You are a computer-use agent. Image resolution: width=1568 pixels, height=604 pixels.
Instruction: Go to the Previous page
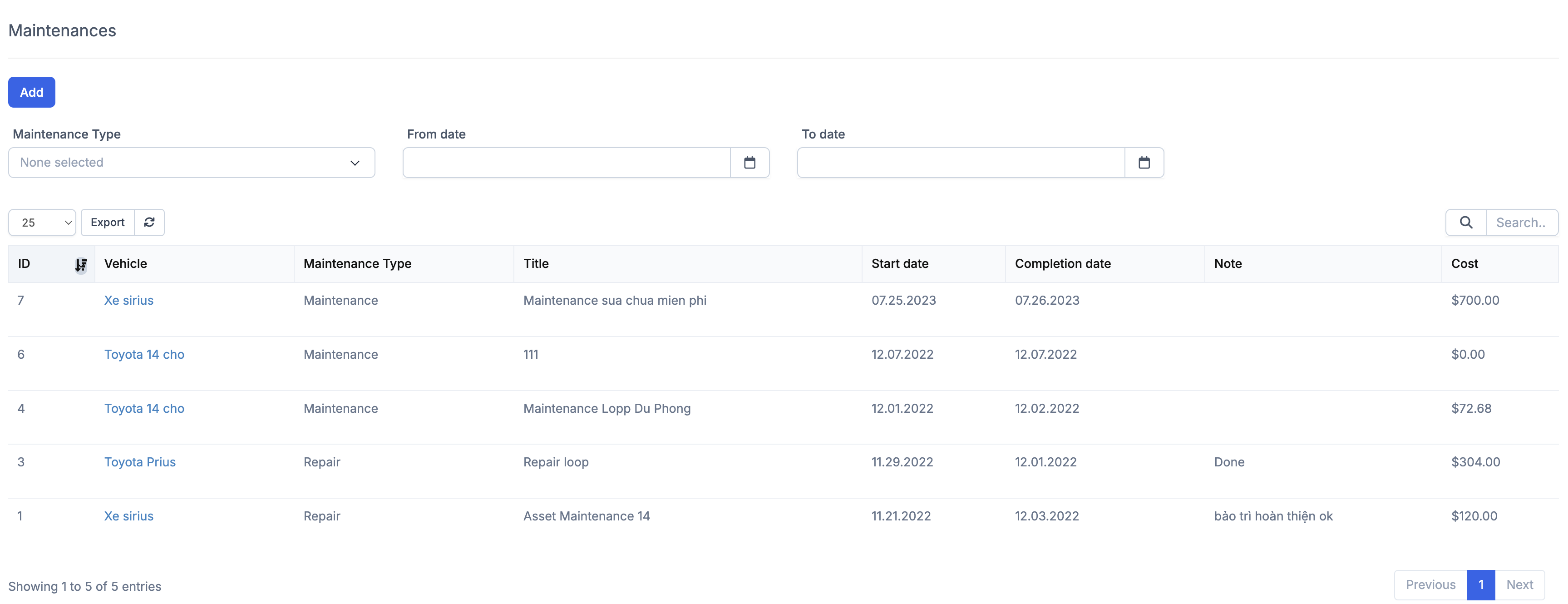[x=1430, y=584]
